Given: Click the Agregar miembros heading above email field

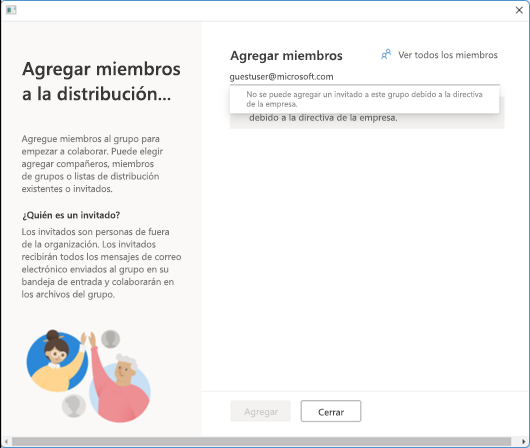Looking at the screenshot, I should (286, 55).
